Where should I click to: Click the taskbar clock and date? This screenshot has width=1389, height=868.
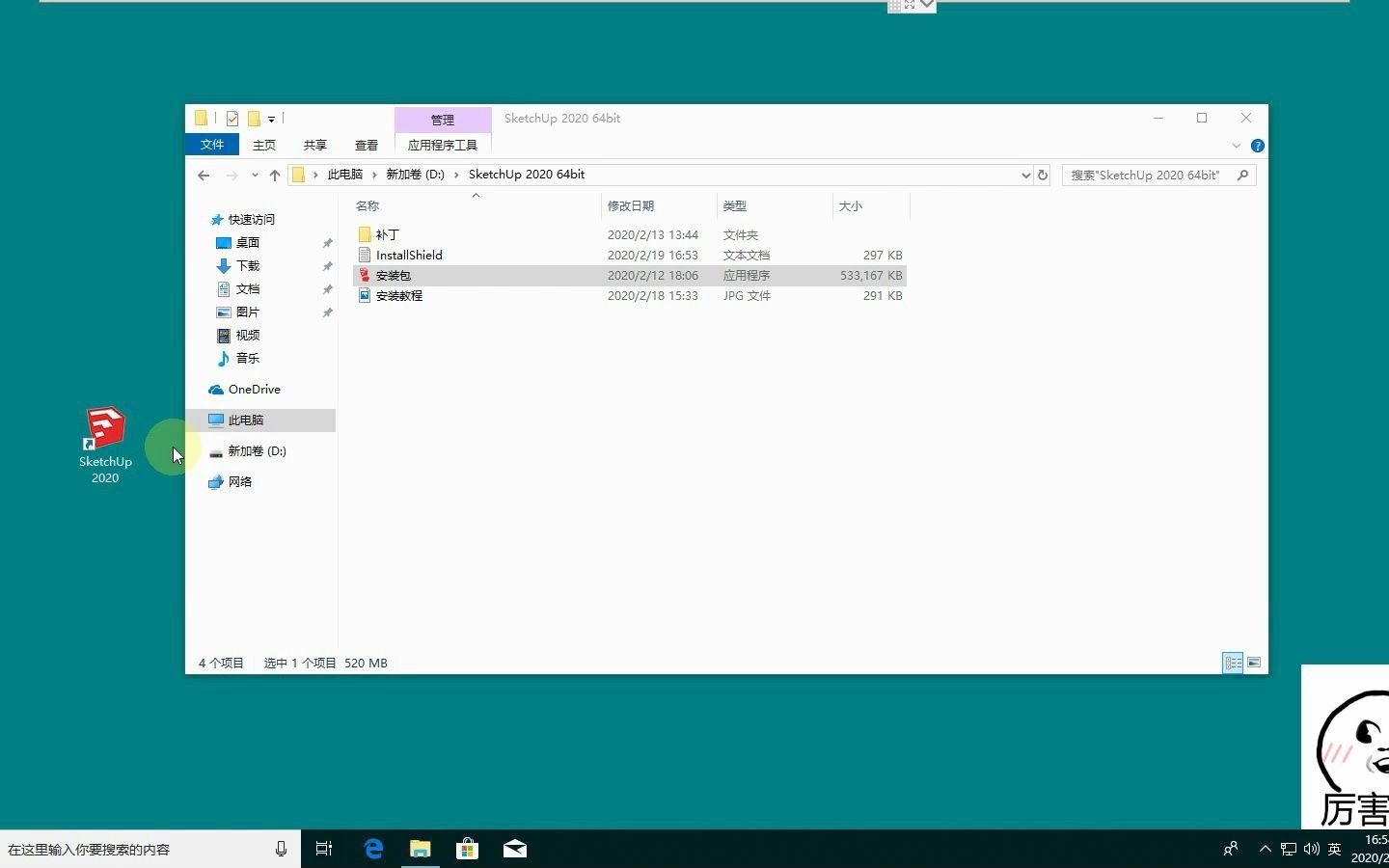point(1371,849)
